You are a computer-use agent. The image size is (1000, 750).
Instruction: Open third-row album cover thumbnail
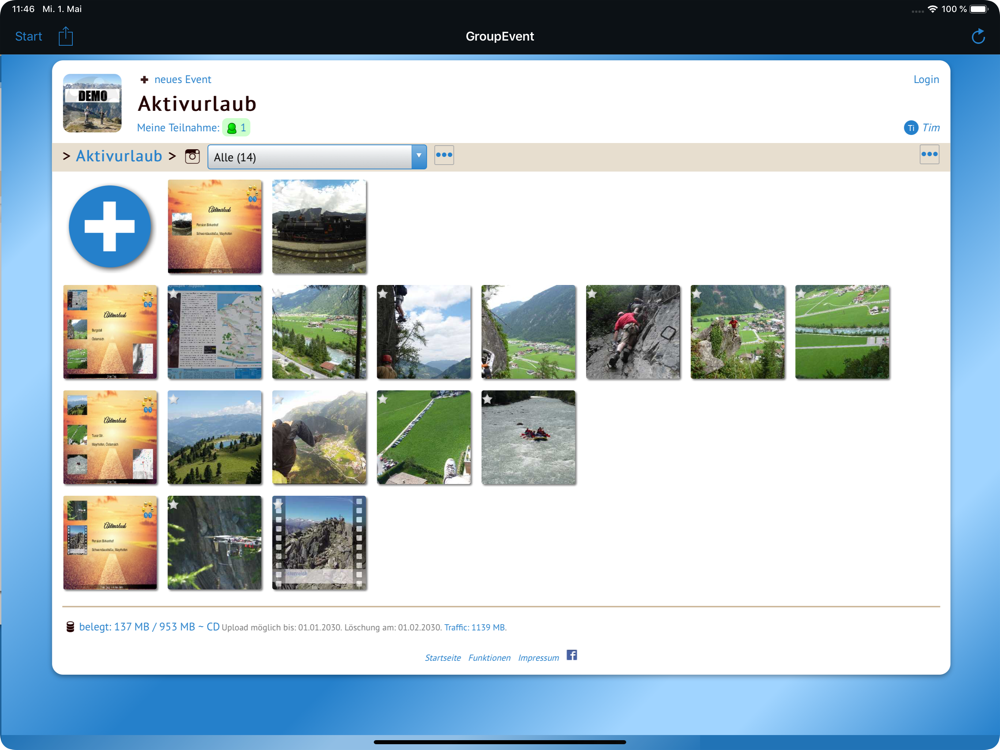[110, 438]
